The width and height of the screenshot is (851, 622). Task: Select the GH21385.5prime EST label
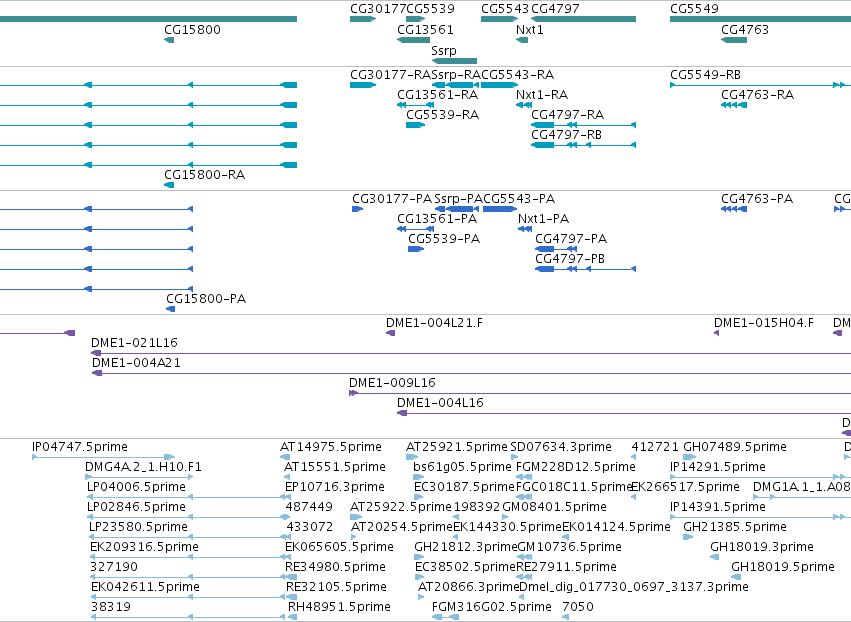pos(735,528)
